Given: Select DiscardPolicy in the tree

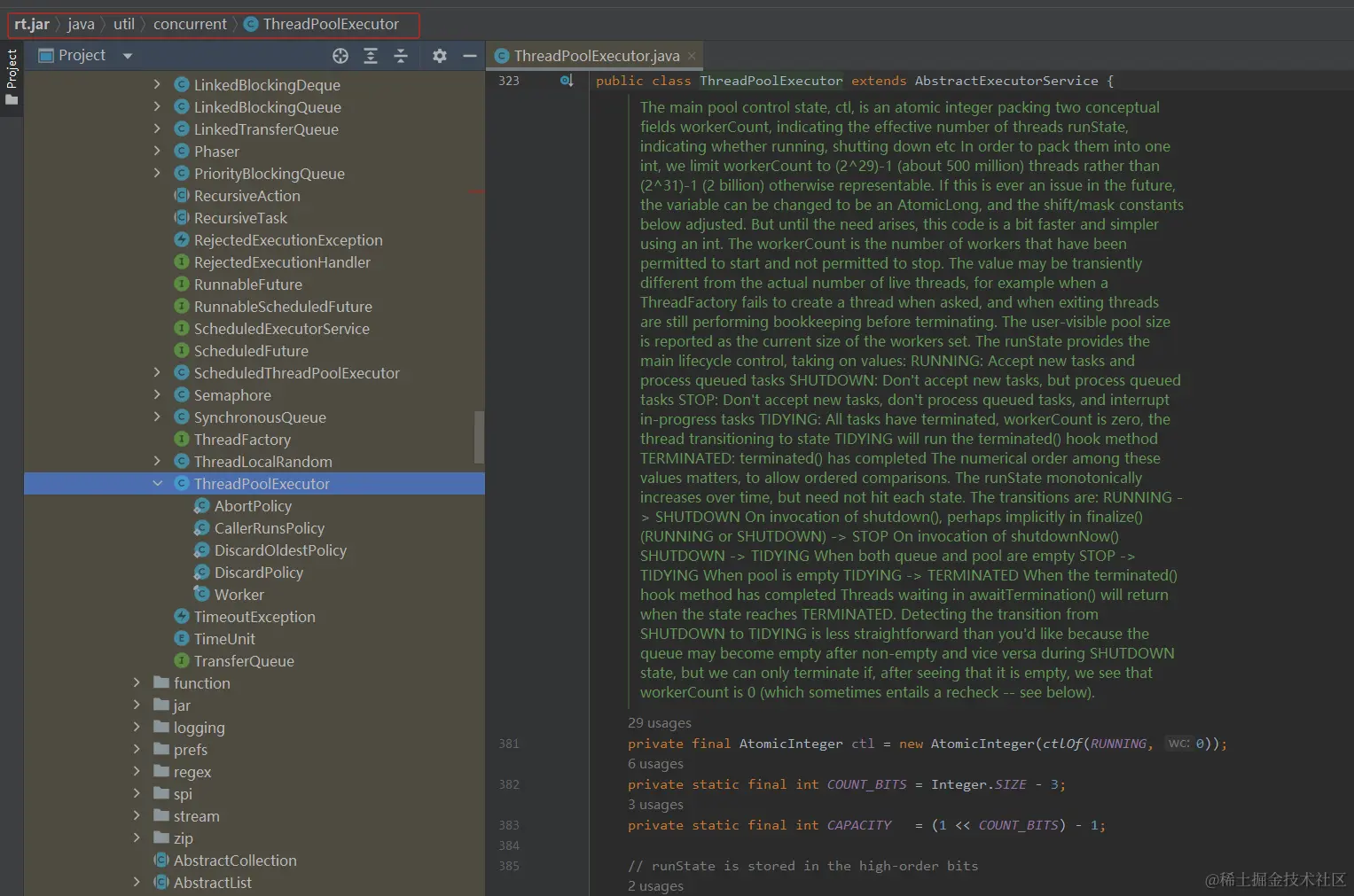Looking at the screenshot, I should [x=259, y=573].
